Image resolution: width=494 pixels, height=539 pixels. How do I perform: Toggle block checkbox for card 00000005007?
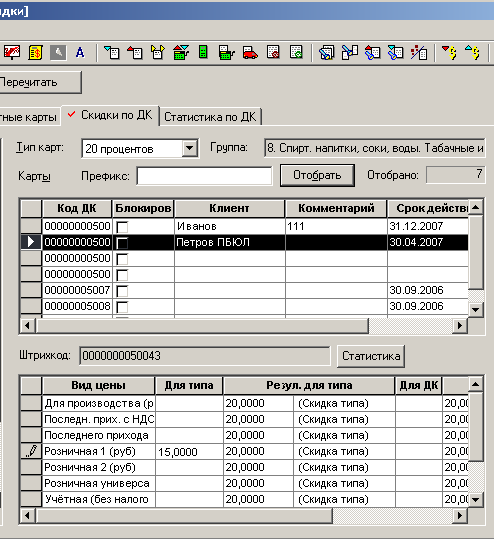(x=122, y=291)
